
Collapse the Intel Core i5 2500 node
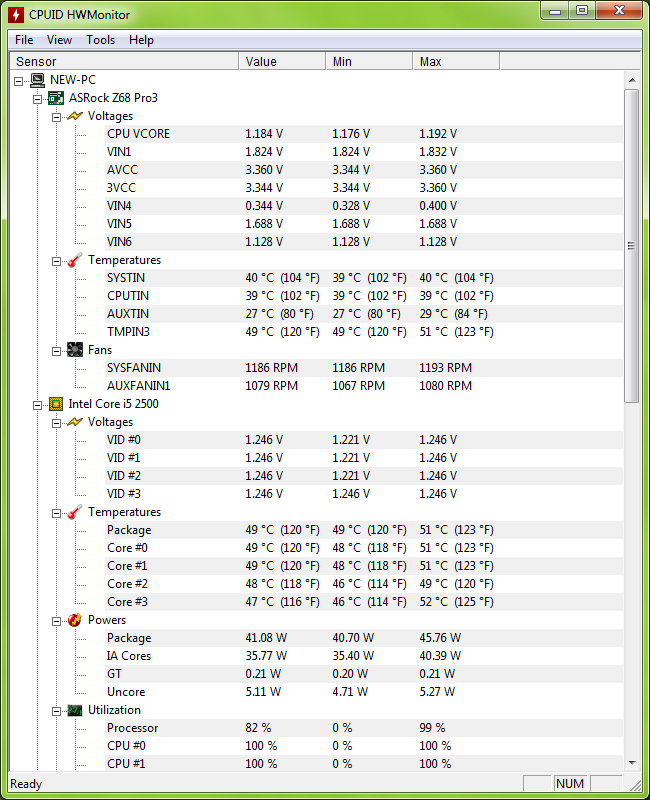tap(37, 405)
